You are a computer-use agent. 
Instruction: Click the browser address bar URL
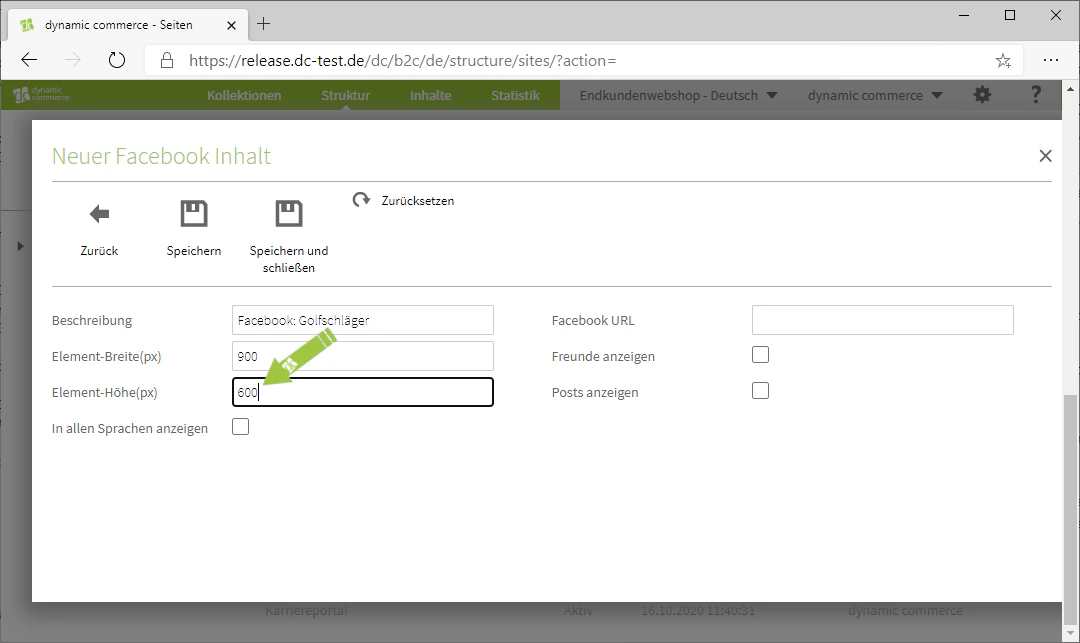[x=402, y=61]
